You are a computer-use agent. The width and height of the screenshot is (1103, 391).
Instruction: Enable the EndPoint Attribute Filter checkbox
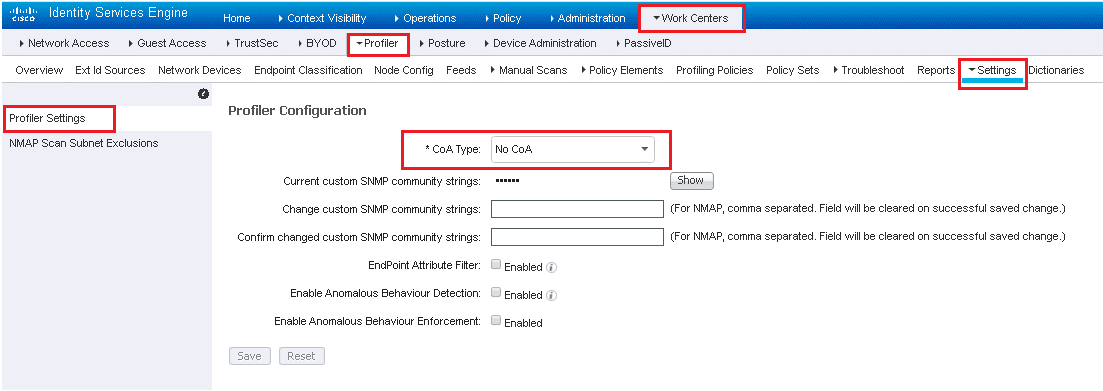pyautogui.click(x=496, y=265)
